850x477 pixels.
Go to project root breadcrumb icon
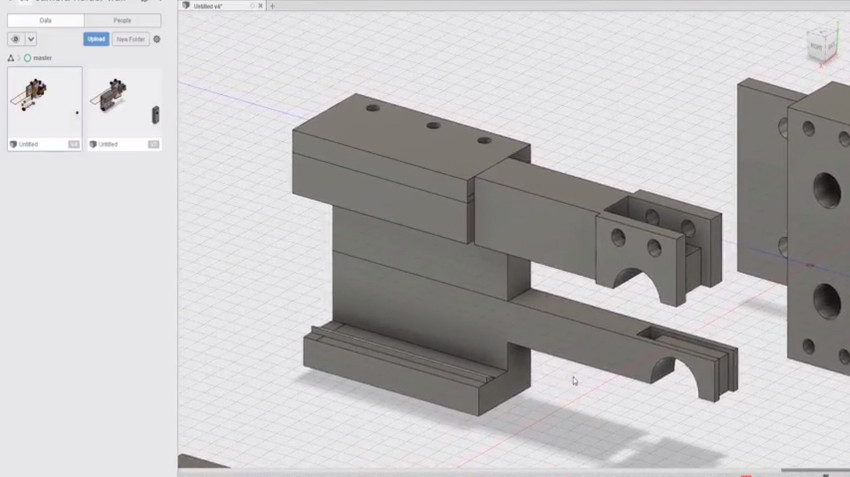tap(11, 58)
